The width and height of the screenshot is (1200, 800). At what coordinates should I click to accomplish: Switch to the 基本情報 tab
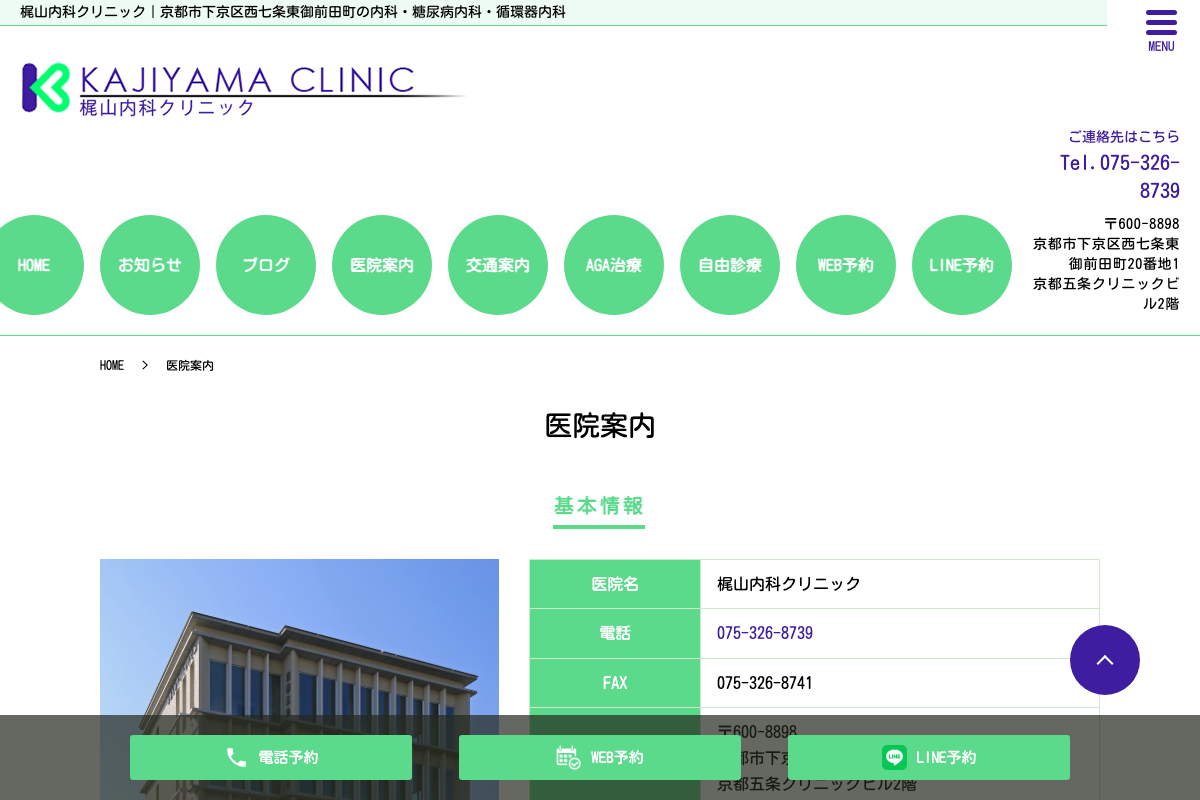pyautogui.click(x=598, y=507)
